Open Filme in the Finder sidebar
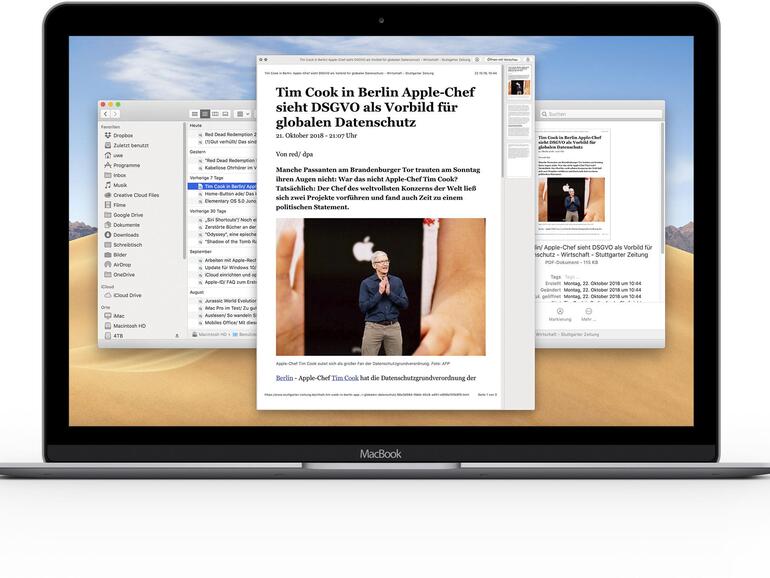Viewport: 770px width, 578px height. coord(115,205)
